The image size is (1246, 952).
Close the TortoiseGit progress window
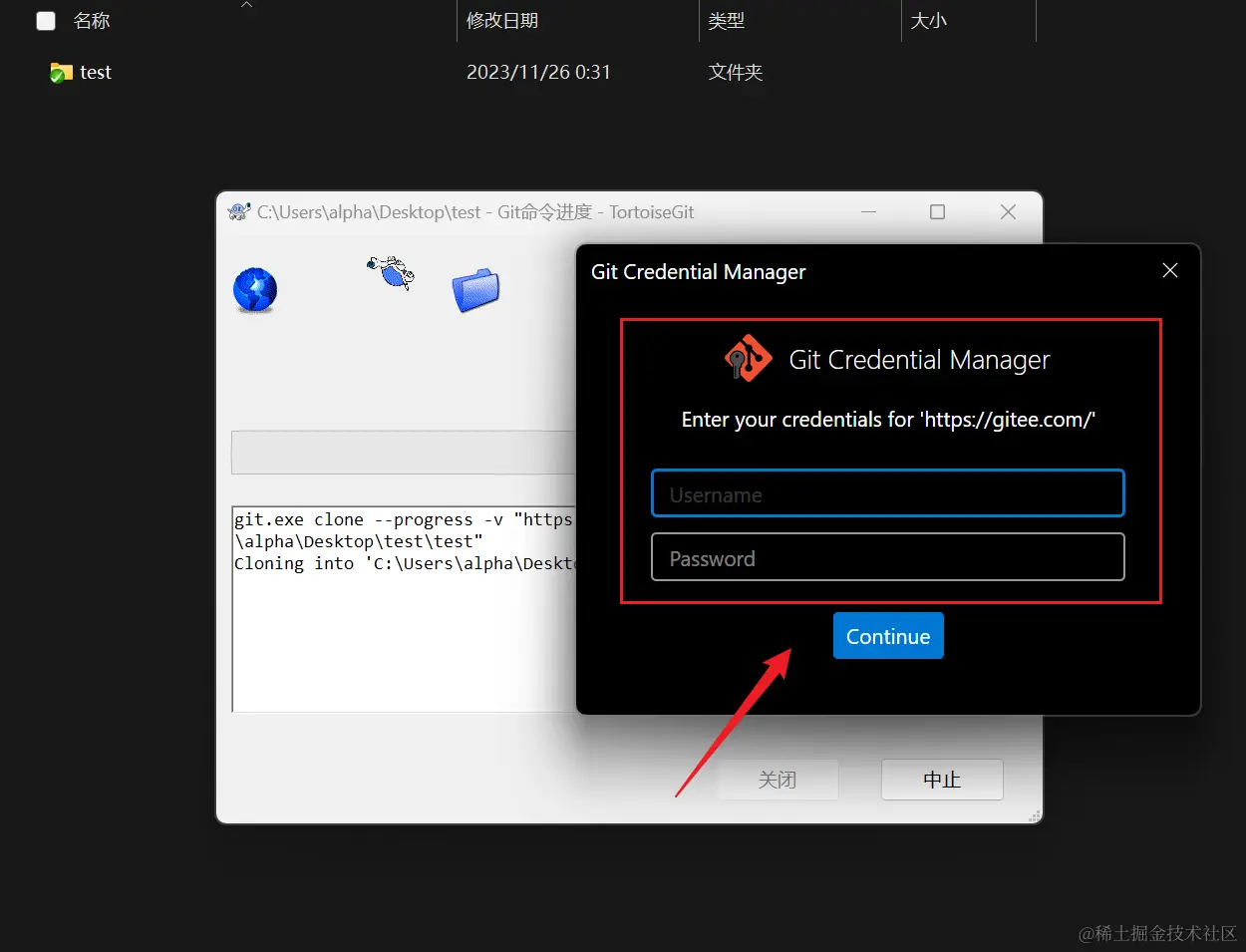(1008, 211)
